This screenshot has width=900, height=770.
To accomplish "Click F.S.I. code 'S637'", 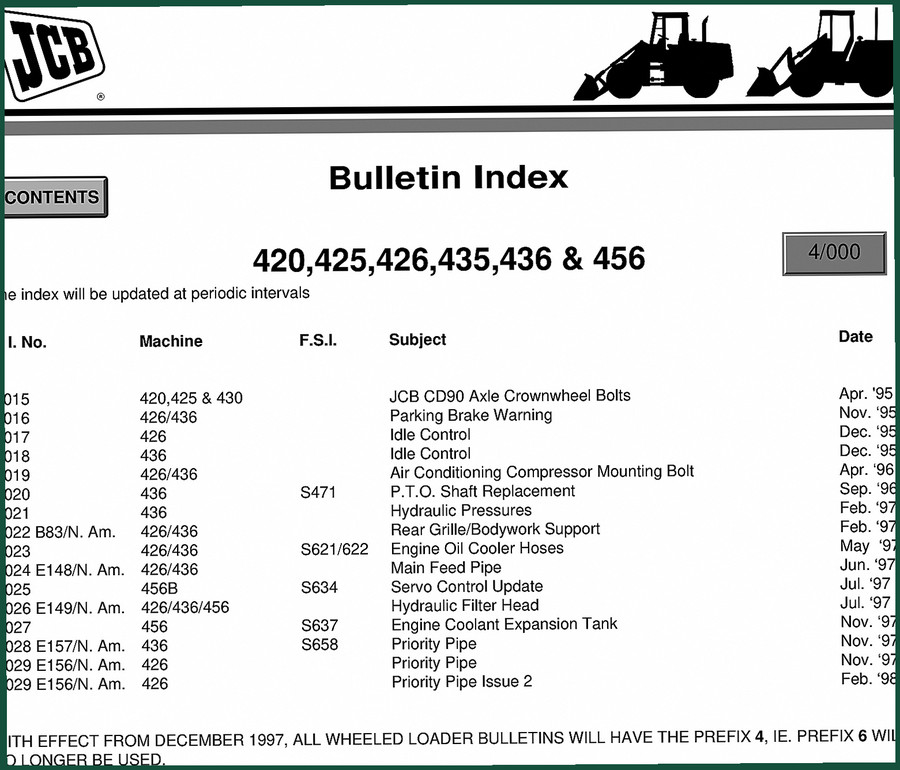I will point(320,625).
